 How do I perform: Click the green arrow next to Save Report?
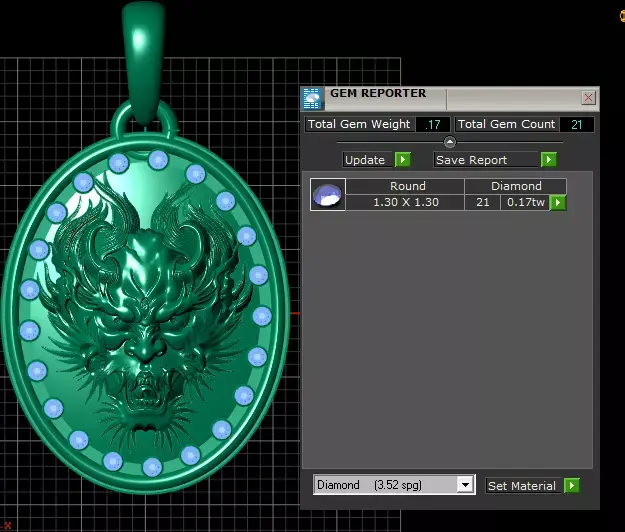[549, 160]
